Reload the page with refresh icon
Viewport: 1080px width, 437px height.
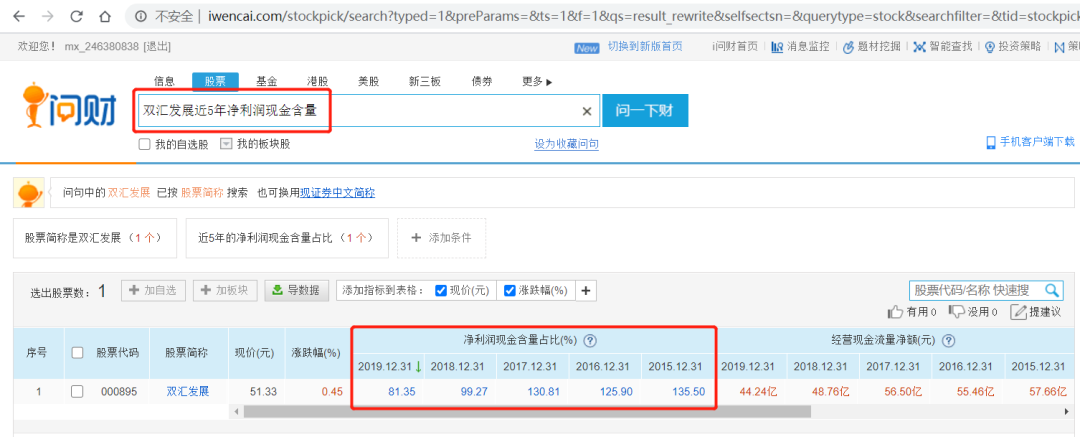(x=76, y=15)
